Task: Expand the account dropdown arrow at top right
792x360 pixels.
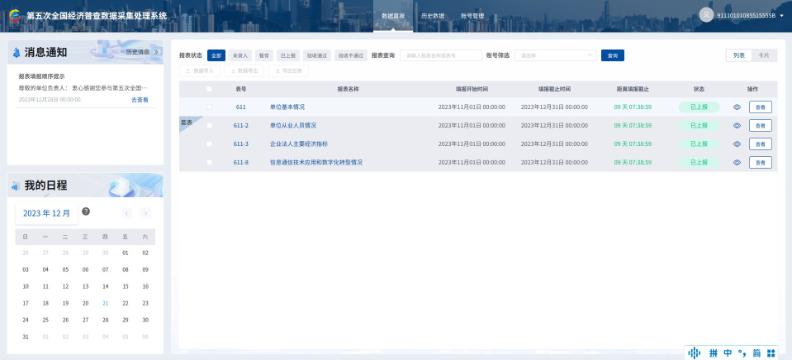Action: 782,16
